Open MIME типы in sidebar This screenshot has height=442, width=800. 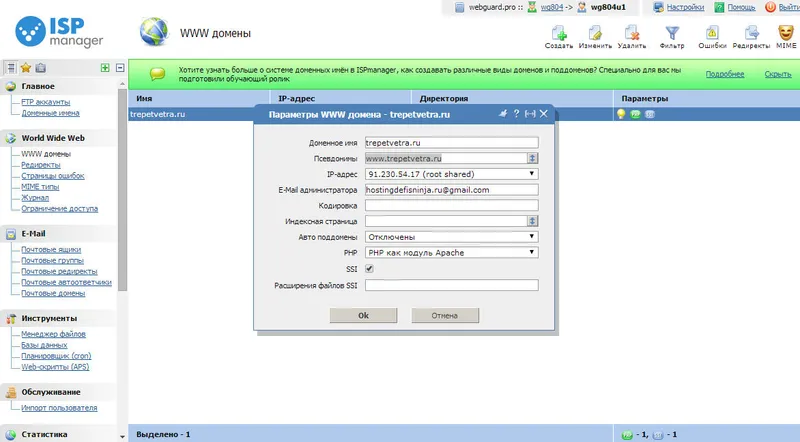[40, 187]
